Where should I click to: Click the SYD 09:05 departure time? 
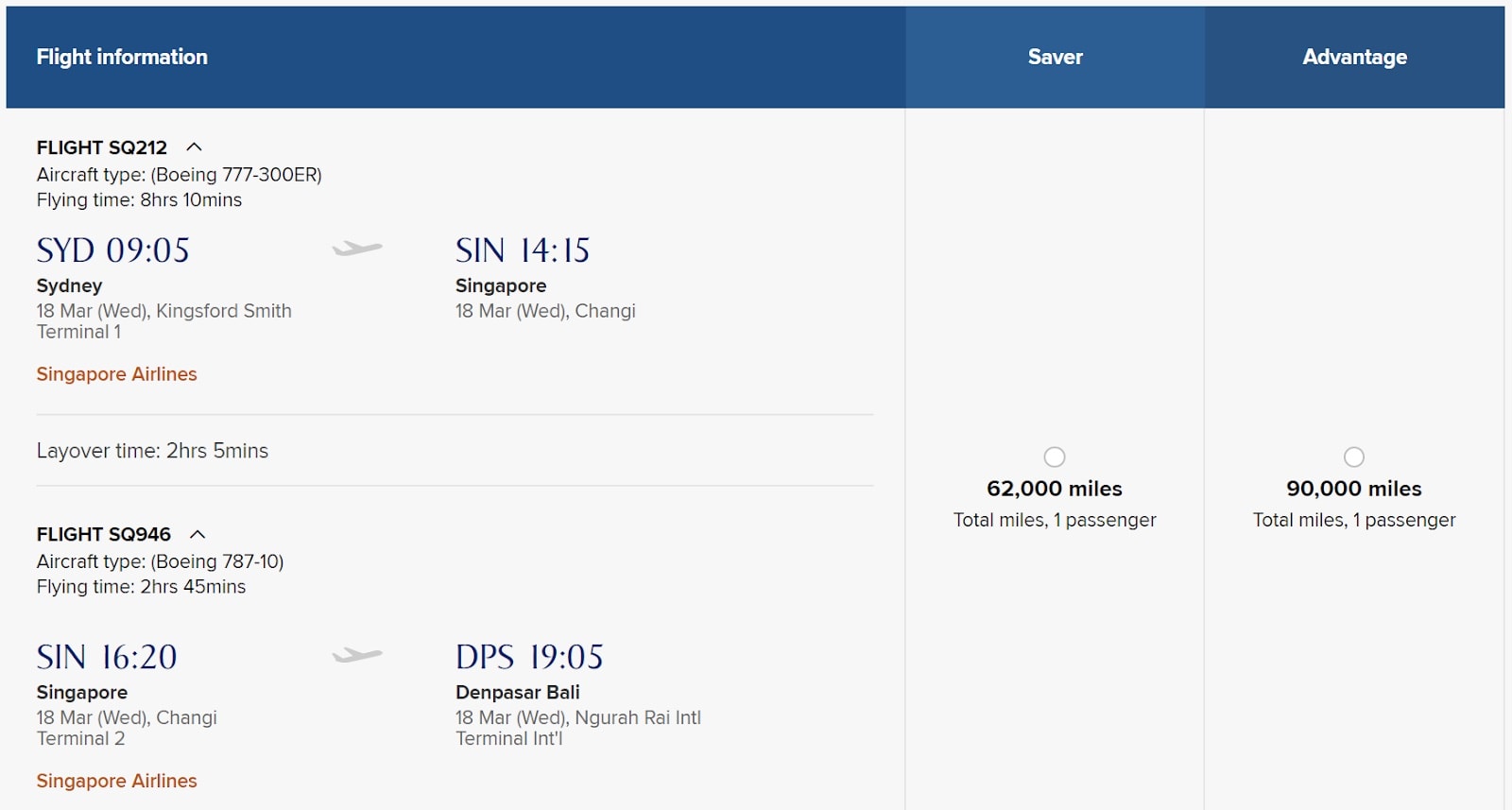point(113,250)
